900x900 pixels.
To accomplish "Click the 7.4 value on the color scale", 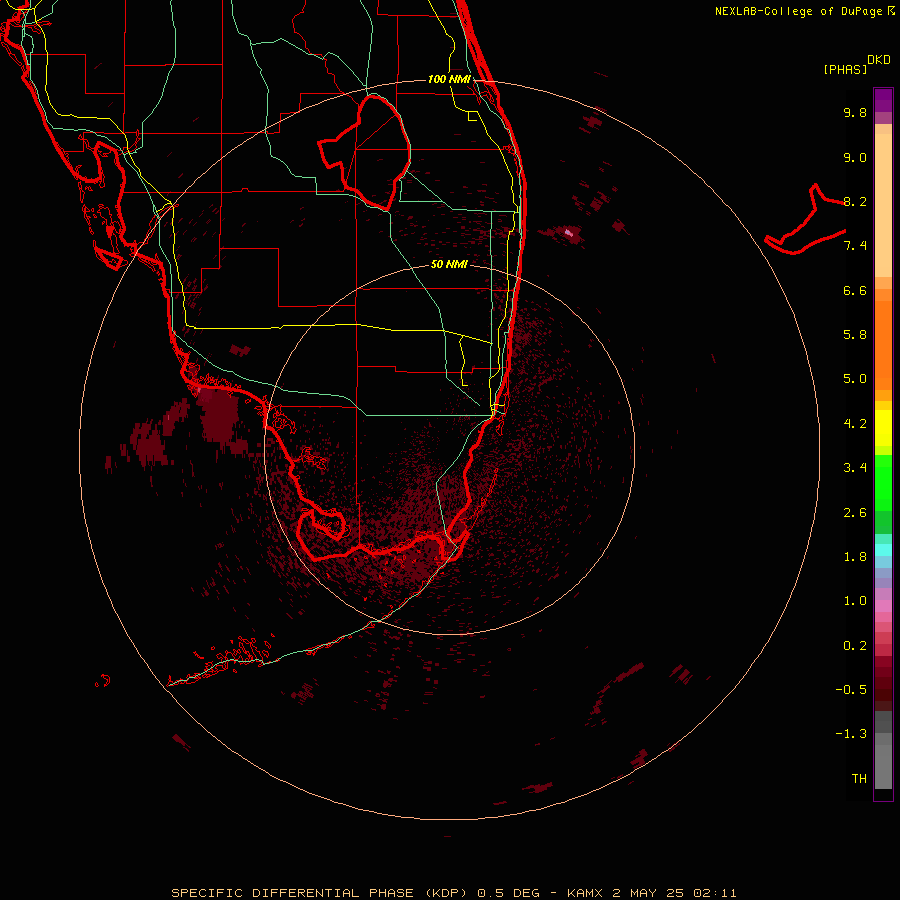I will tap(855, 246).
